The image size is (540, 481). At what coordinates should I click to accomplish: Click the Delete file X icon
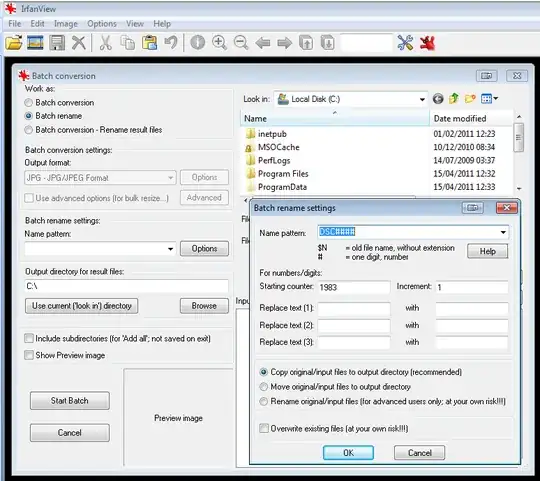click(x=79, y=43)
